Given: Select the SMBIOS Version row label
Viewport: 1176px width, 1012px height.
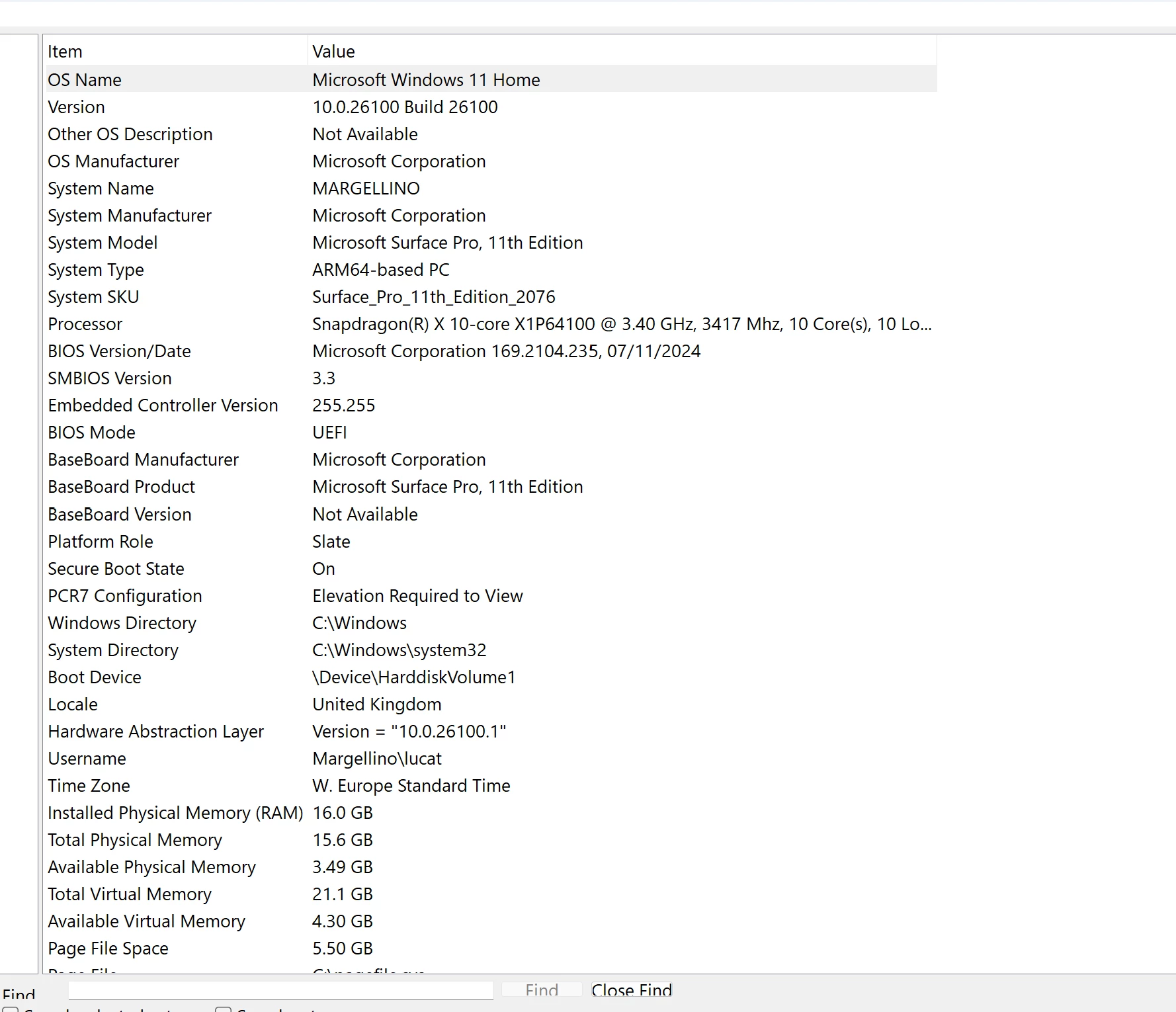Looking at the screenshot, I should (110, 378).
